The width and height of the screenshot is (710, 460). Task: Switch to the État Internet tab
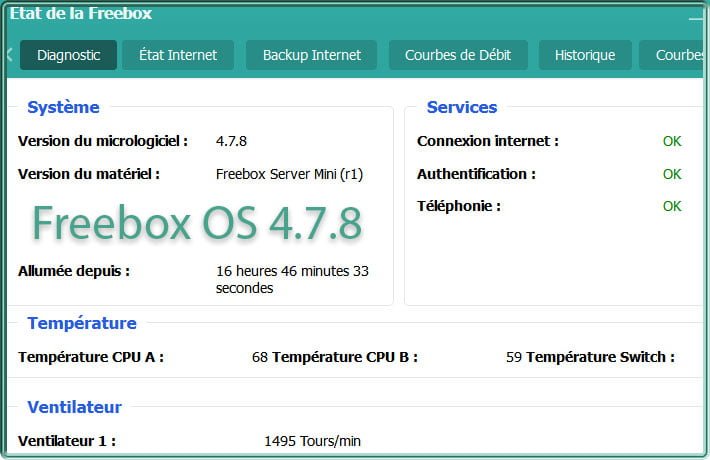pos(178,55)
